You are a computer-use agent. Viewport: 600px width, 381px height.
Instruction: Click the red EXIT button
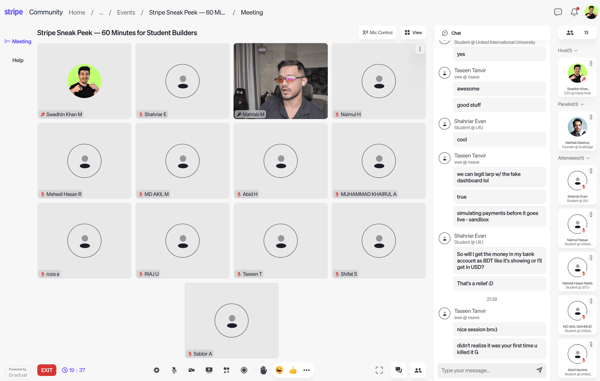pos(47,370)
